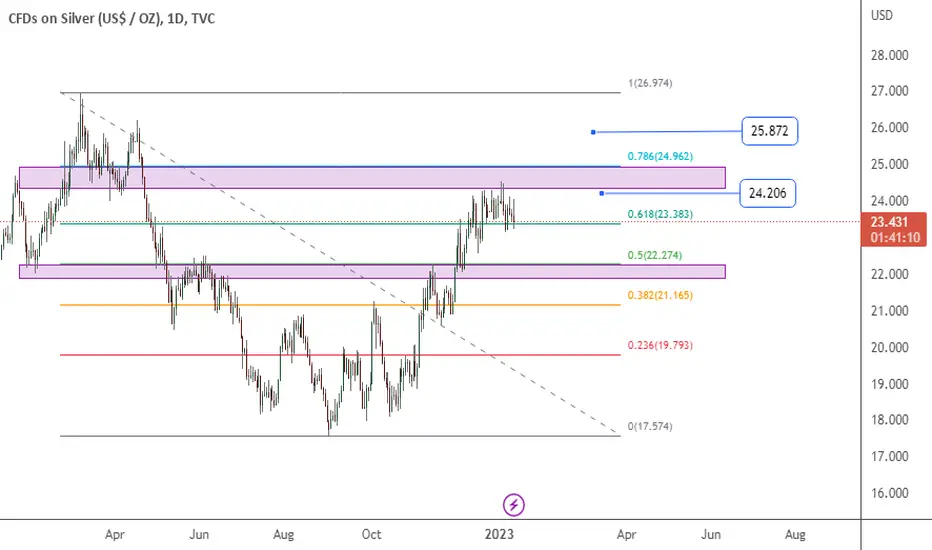Image resolution: width=932 pixels, height=550 pixels.
Task: Click the 28.000 tick on price scale
Action: pyautogui.click(x=890, y=55)
